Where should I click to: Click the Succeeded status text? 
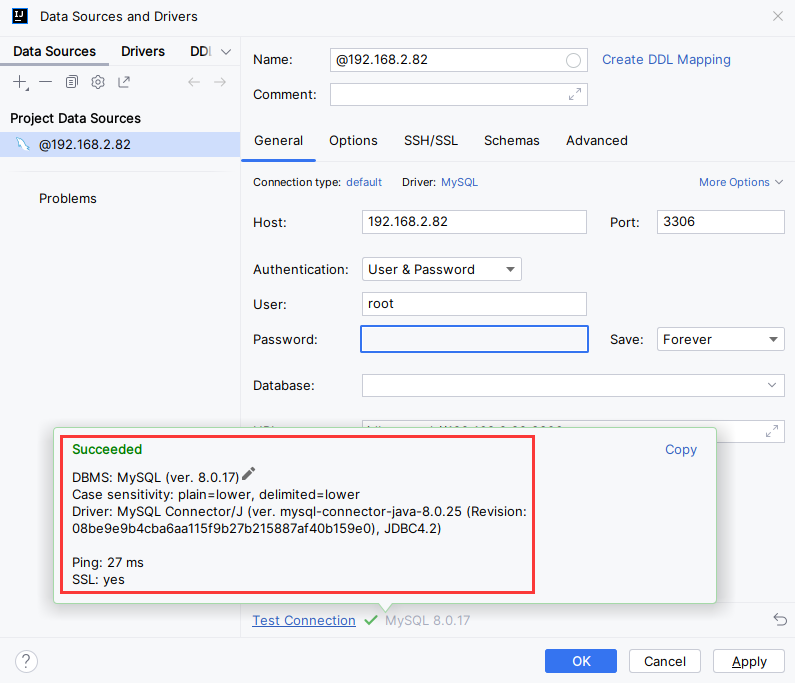click(x=107, y=449)
